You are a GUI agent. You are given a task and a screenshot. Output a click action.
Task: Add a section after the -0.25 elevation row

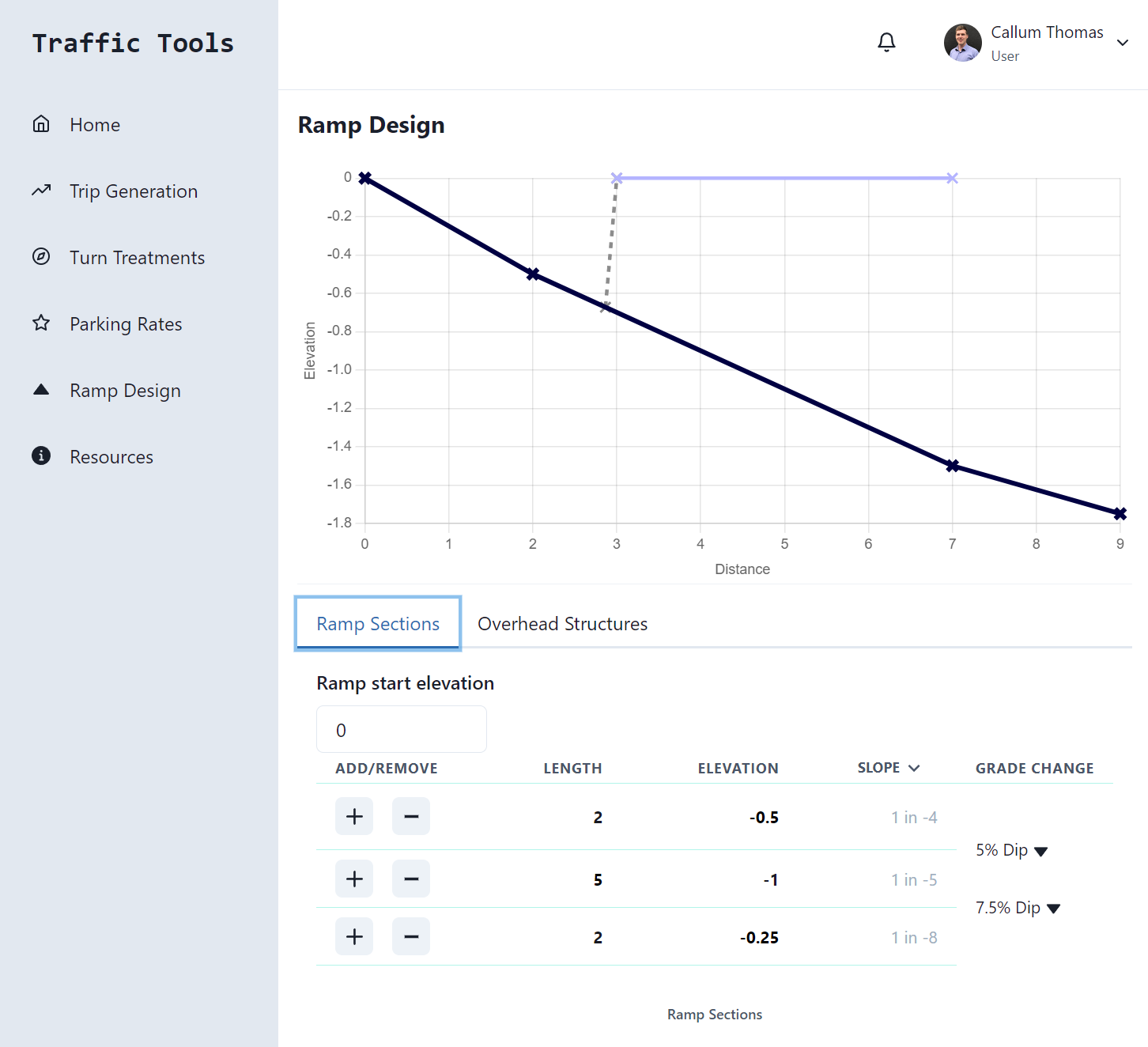click(x=354, y=936)
